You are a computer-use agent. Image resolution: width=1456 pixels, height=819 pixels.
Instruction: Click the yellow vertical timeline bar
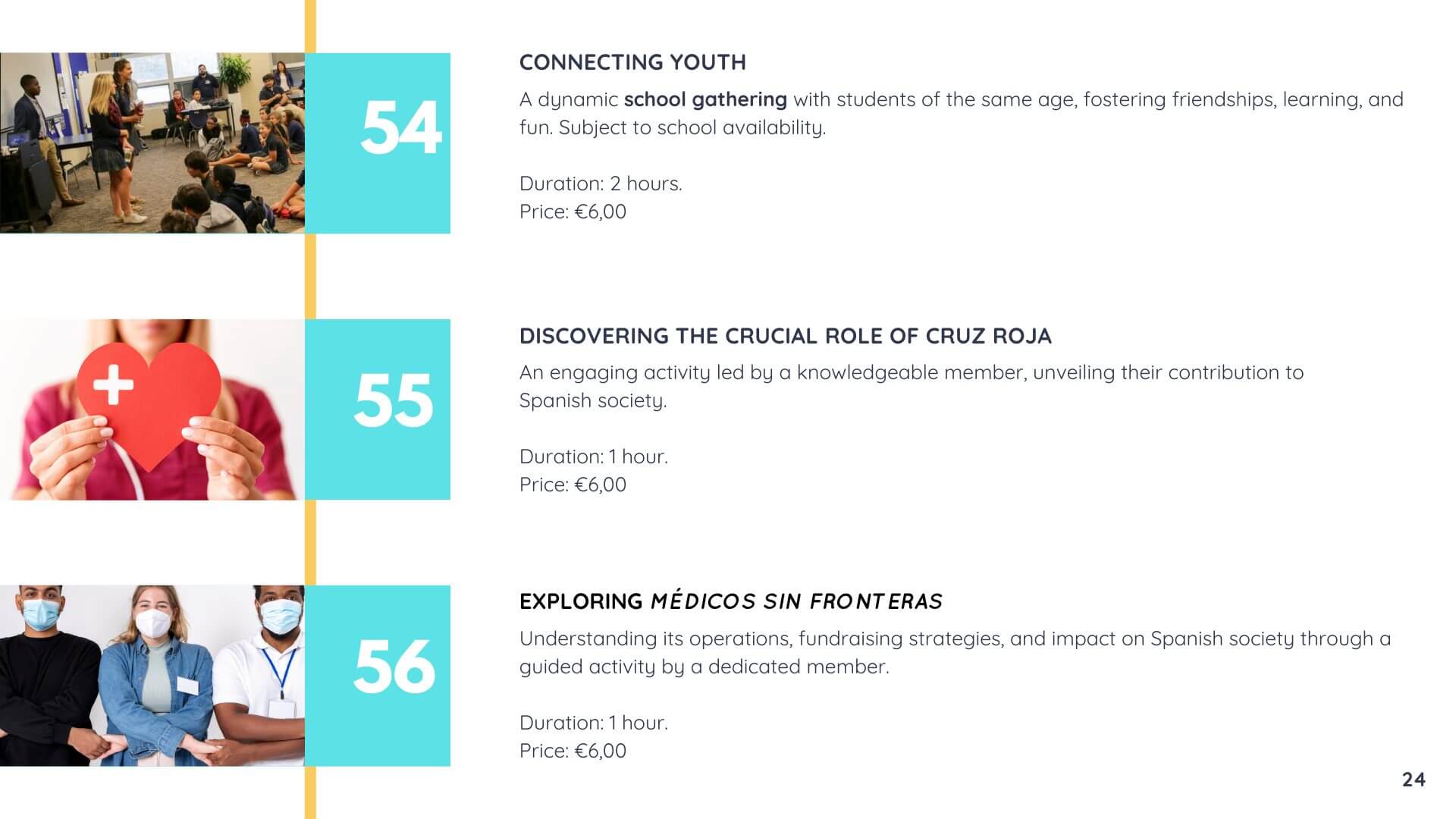(310, 409)
